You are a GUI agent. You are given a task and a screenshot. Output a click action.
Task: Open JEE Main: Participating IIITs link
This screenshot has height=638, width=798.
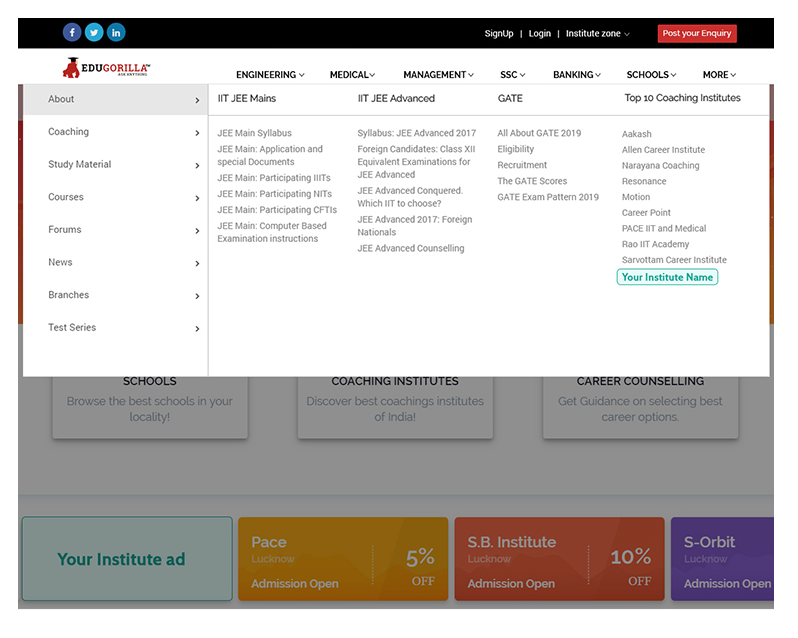[x=274, y=178]
